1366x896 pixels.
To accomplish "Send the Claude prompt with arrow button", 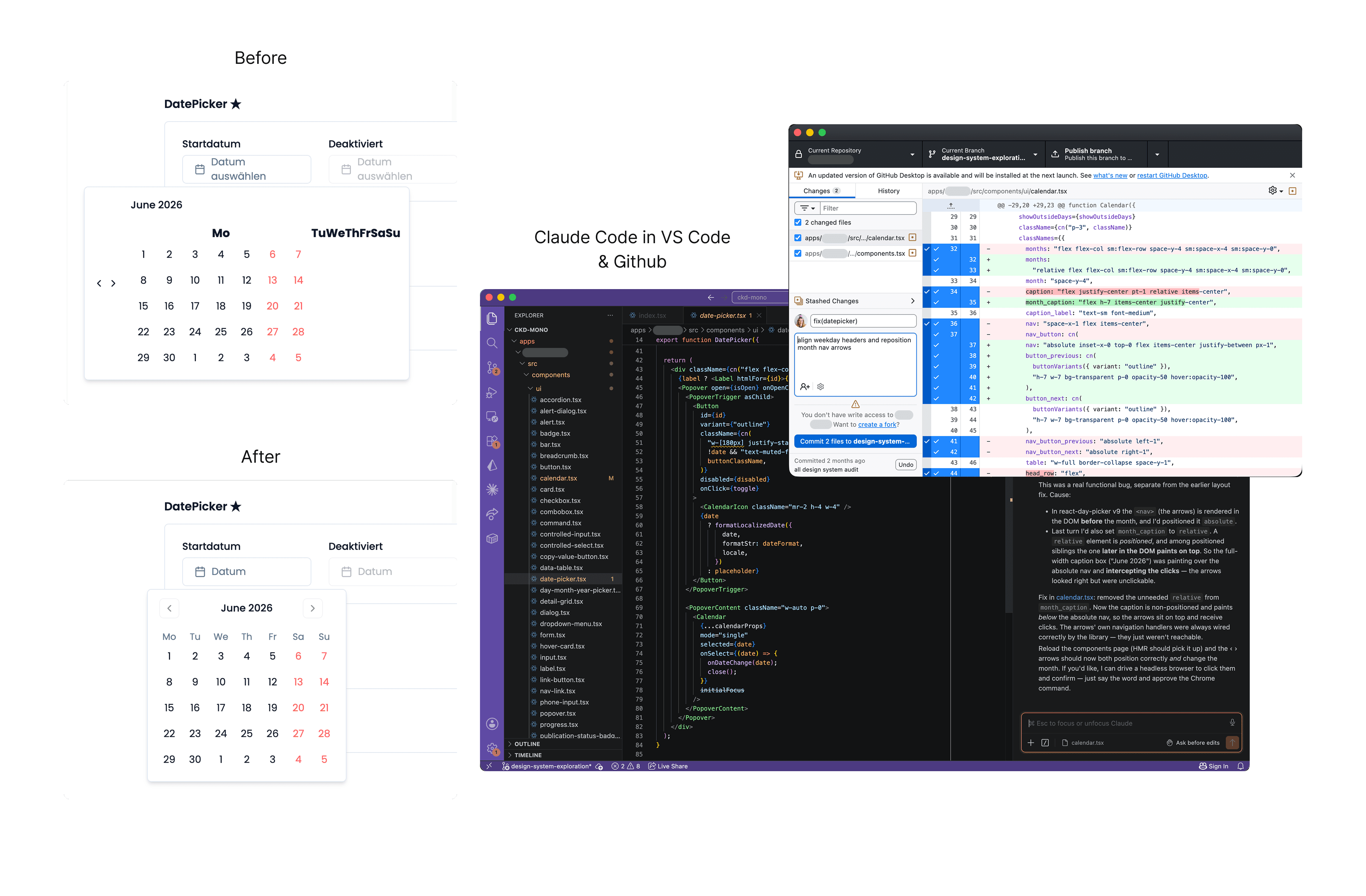I will 1232,743.
